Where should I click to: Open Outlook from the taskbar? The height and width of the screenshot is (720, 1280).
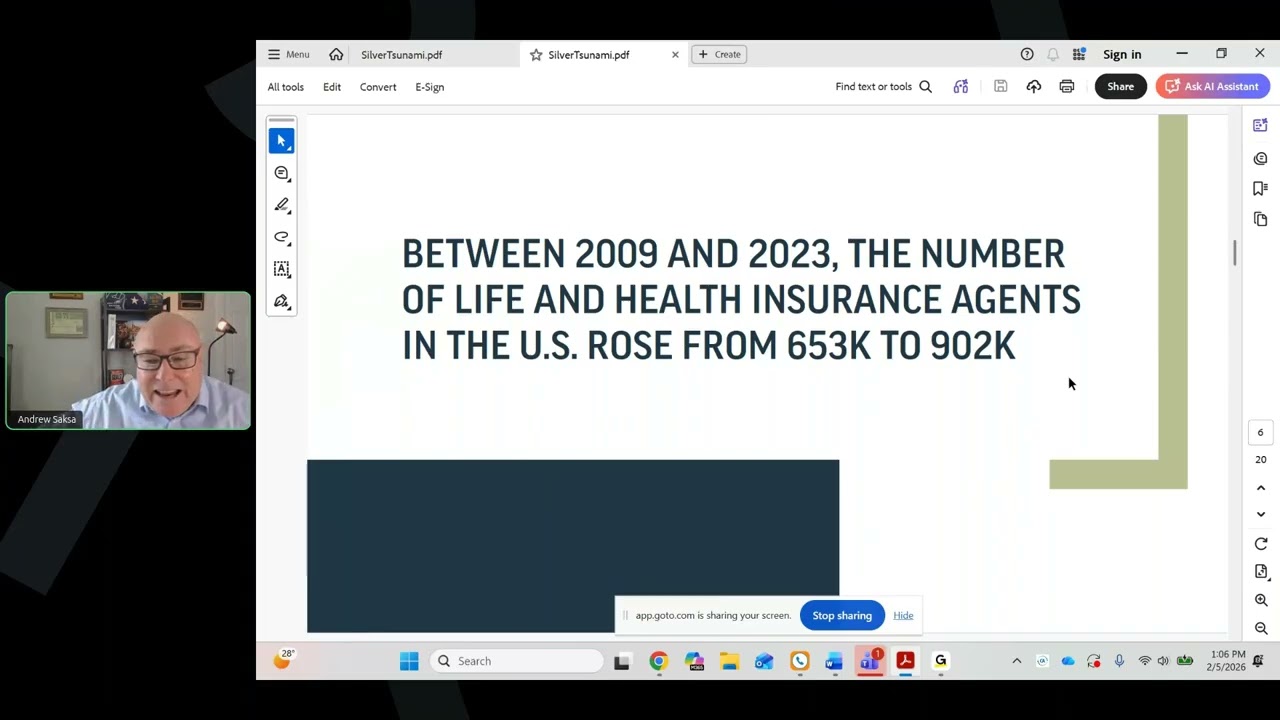coord(764,661)
